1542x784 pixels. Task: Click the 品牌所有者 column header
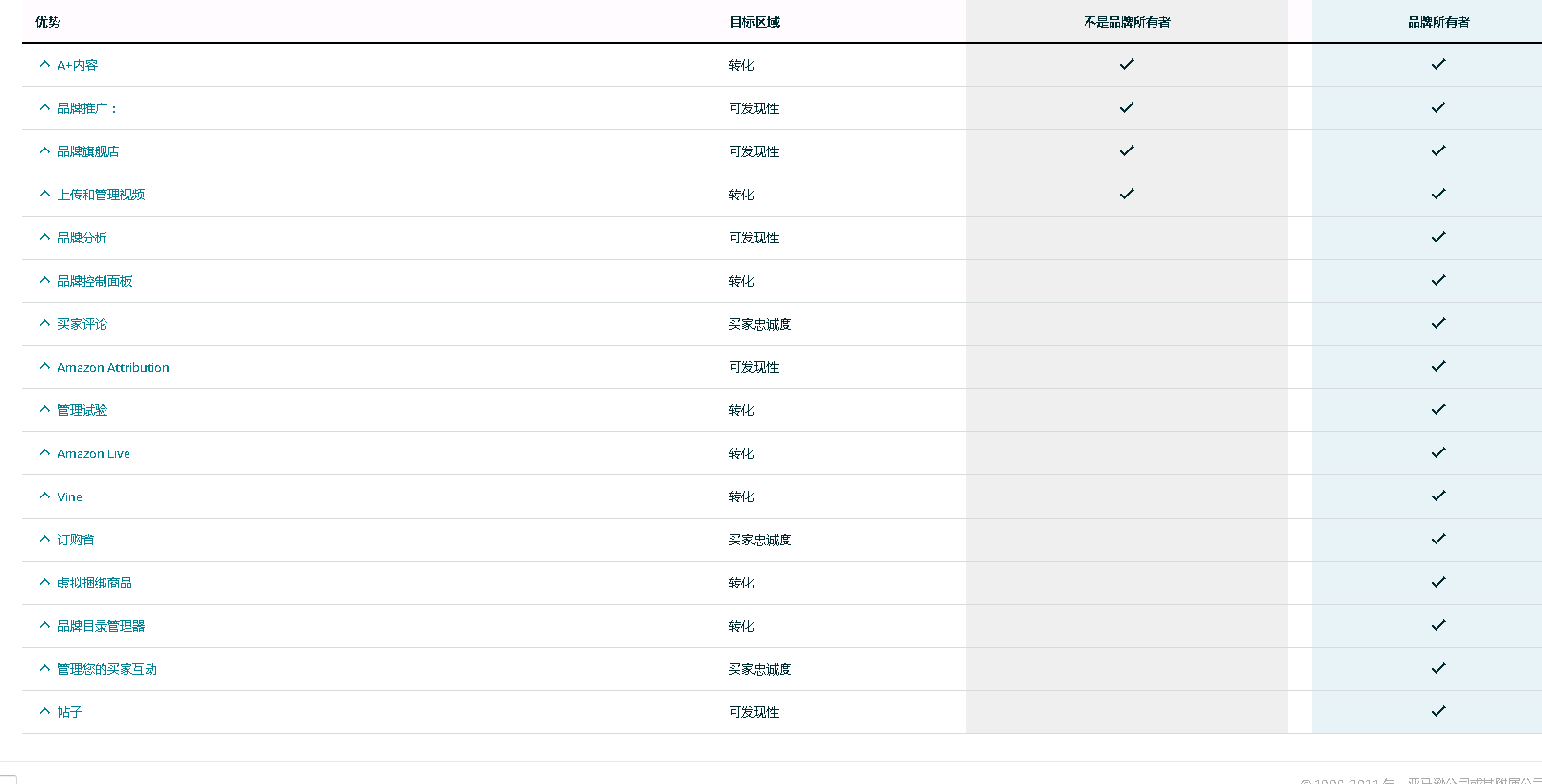1438,22
